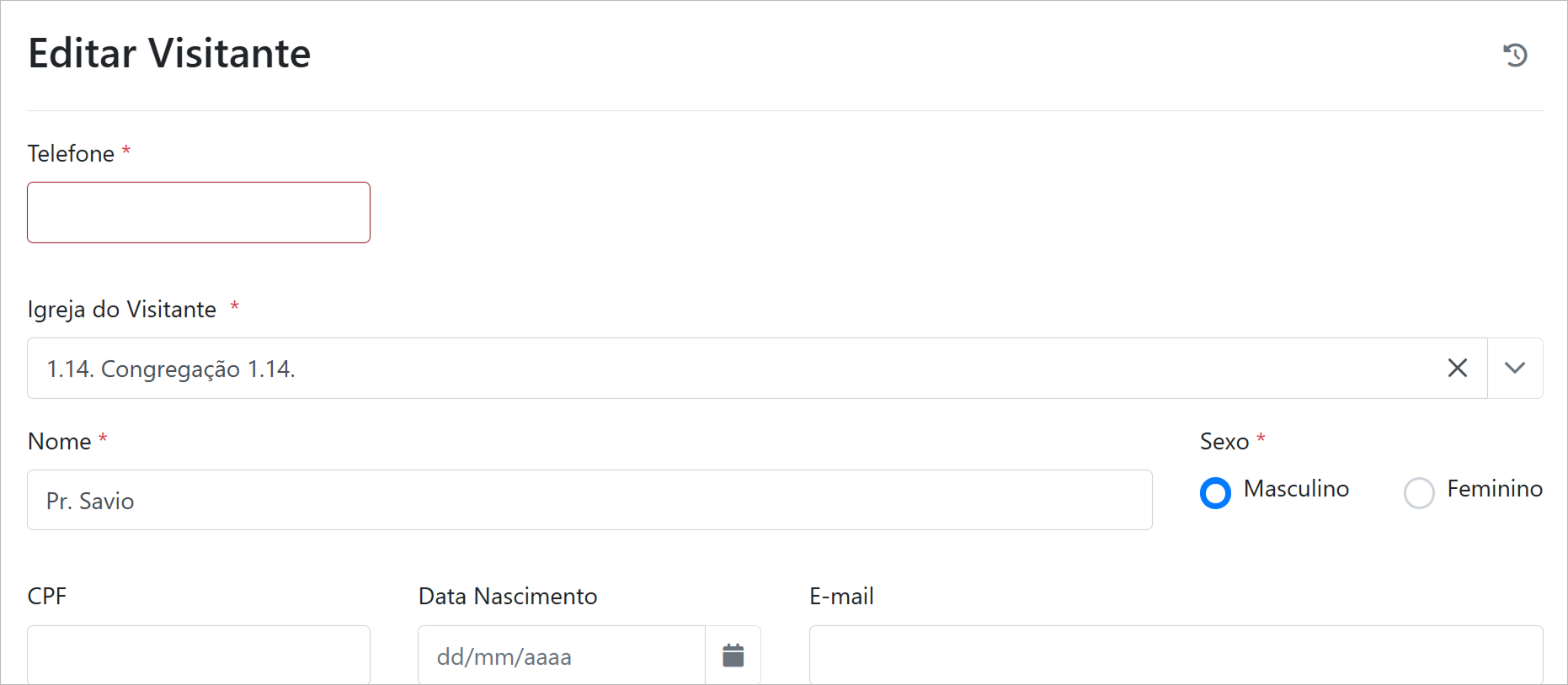This screenshot has width=1568, height=685.
Task: Focus the dd/mm/aaaa date field
Action: [561, 655]
